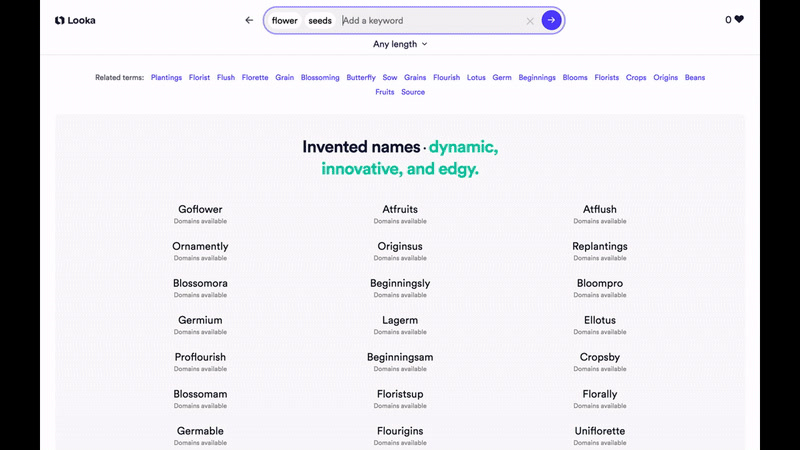Add the related term Fruits

[385, 92]
